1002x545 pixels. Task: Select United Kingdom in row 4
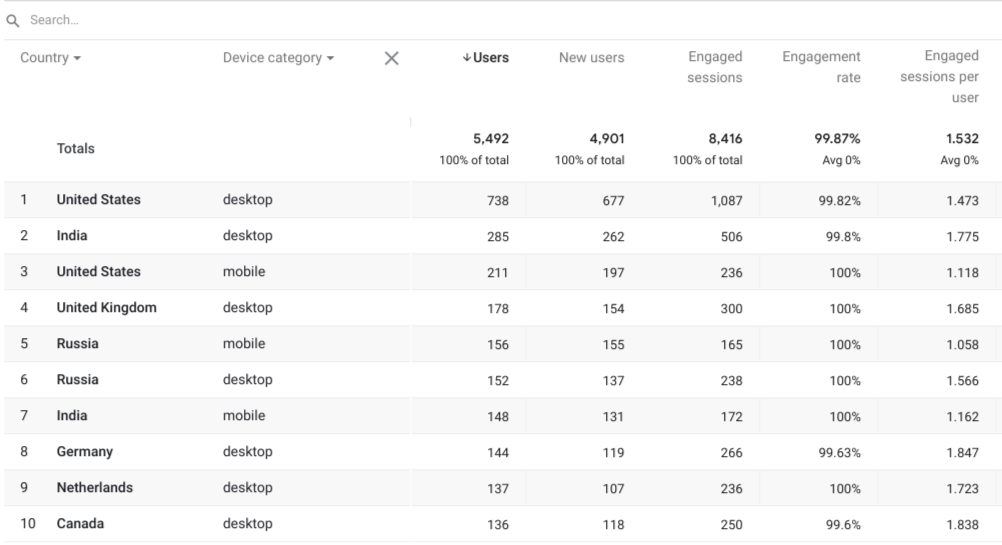point(106,308)
